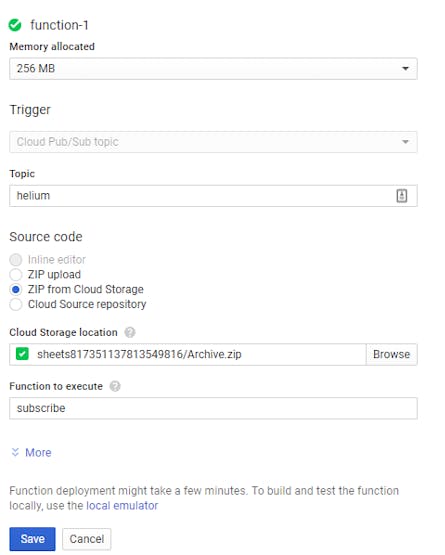445x555 pixels.
Task: Expand the More settings section
Action: tap(38, 452)
